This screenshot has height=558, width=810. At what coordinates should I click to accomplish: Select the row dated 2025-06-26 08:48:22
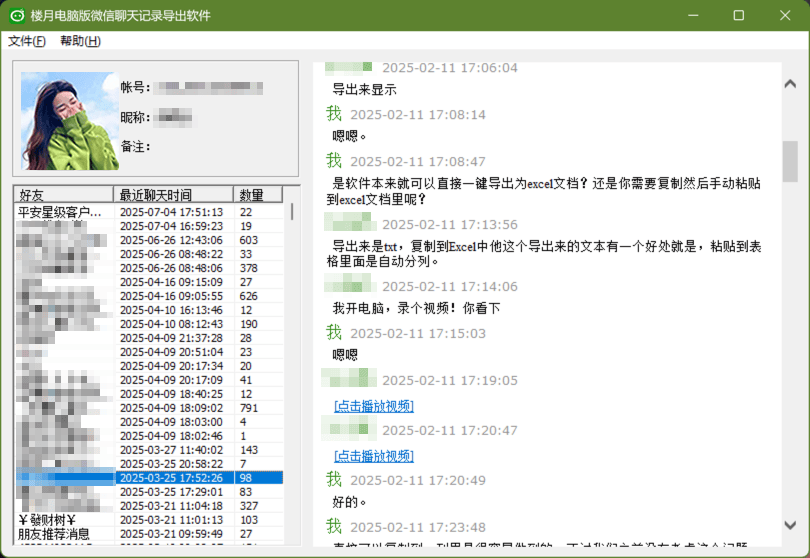coord(149,254)
